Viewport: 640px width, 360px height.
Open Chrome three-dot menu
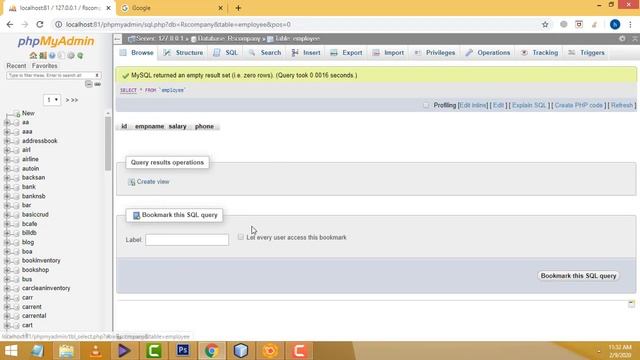coord(630,24)
